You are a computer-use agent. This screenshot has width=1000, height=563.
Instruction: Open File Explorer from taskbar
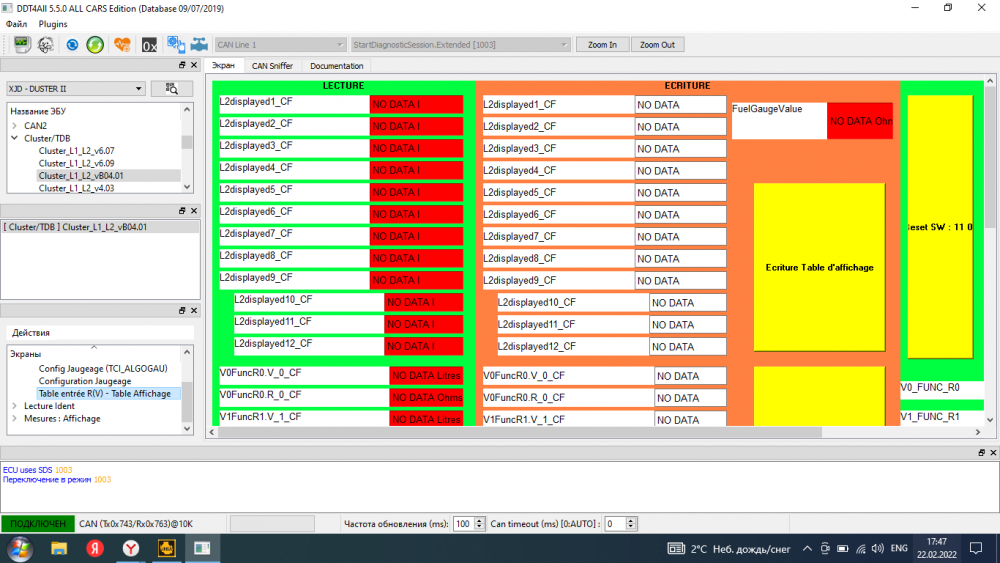coord(59,548)
